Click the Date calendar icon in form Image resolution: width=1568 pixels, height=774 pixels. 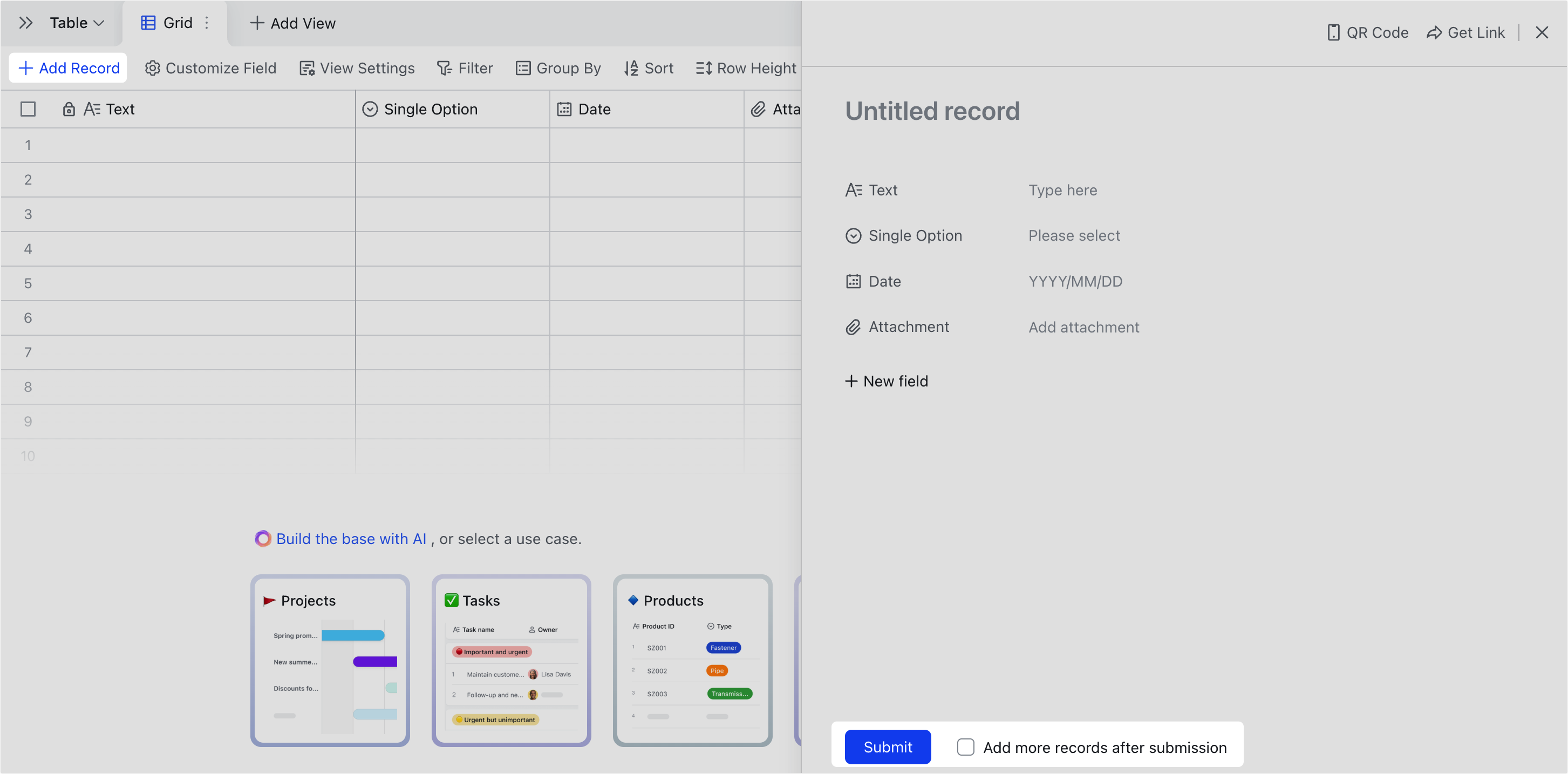coord(854,281)
